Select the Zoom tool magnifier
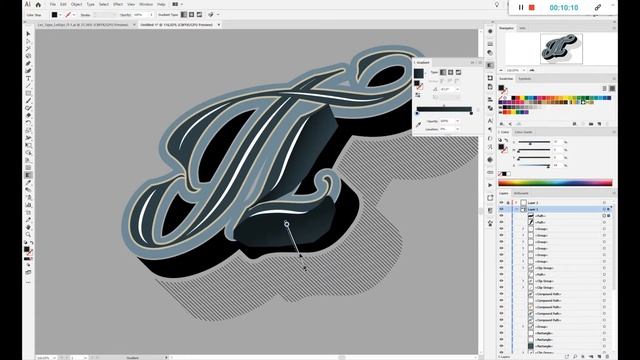Screen dimensions: 640x360 tap(28, 234)
